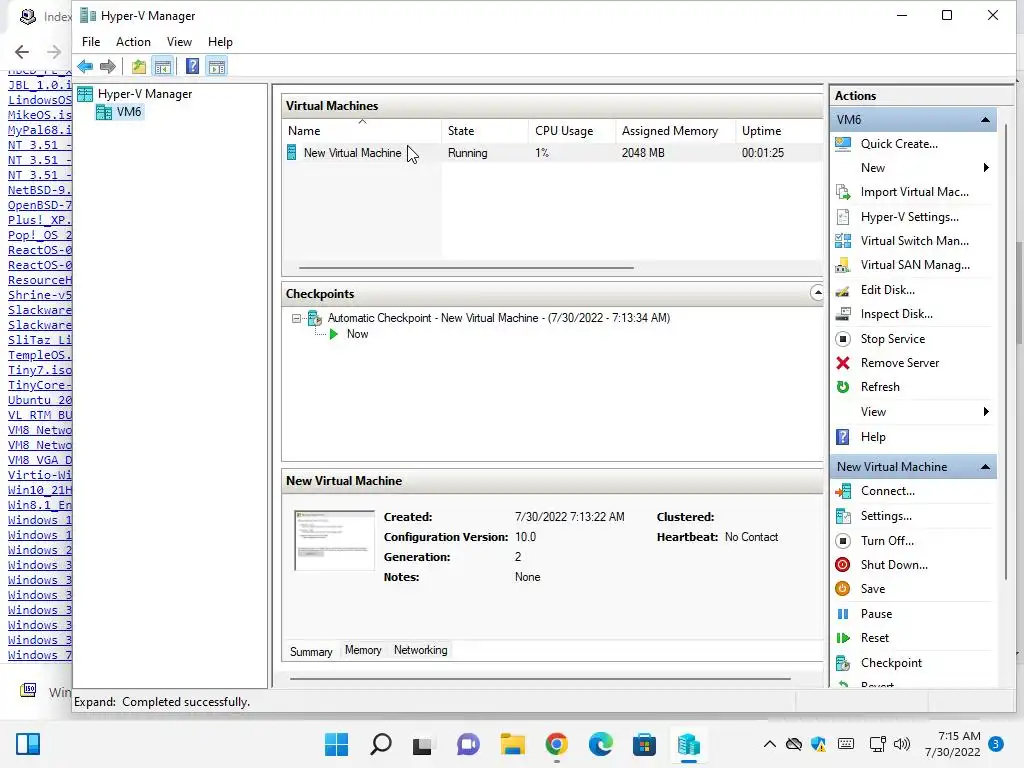Click the Hyper-V Settings icon
This screenshot has width=1024, height=768.
point(843,217)
